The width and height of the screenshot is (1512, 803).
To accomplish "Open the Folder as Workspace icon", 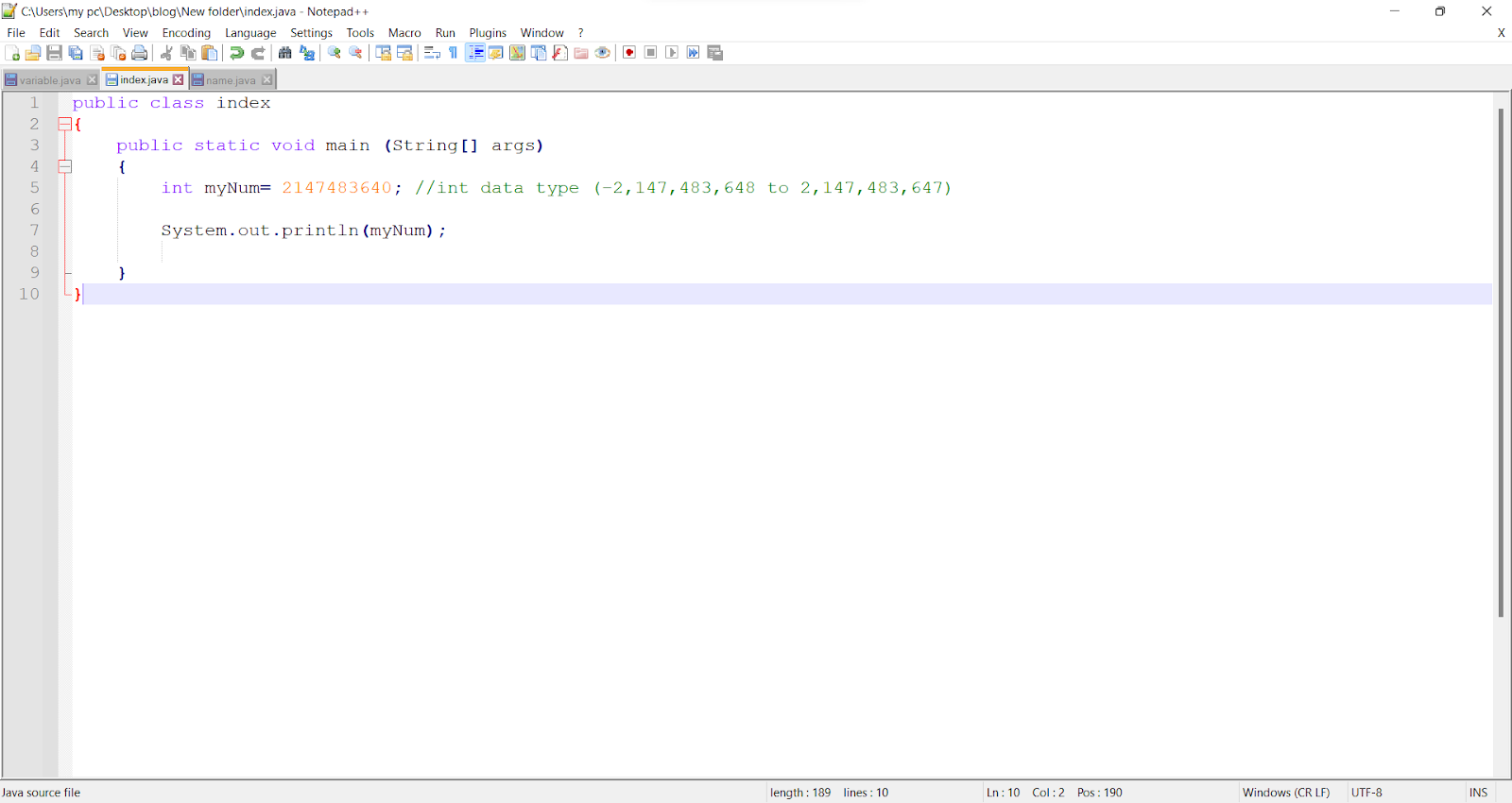I will [x=581, y=53].
